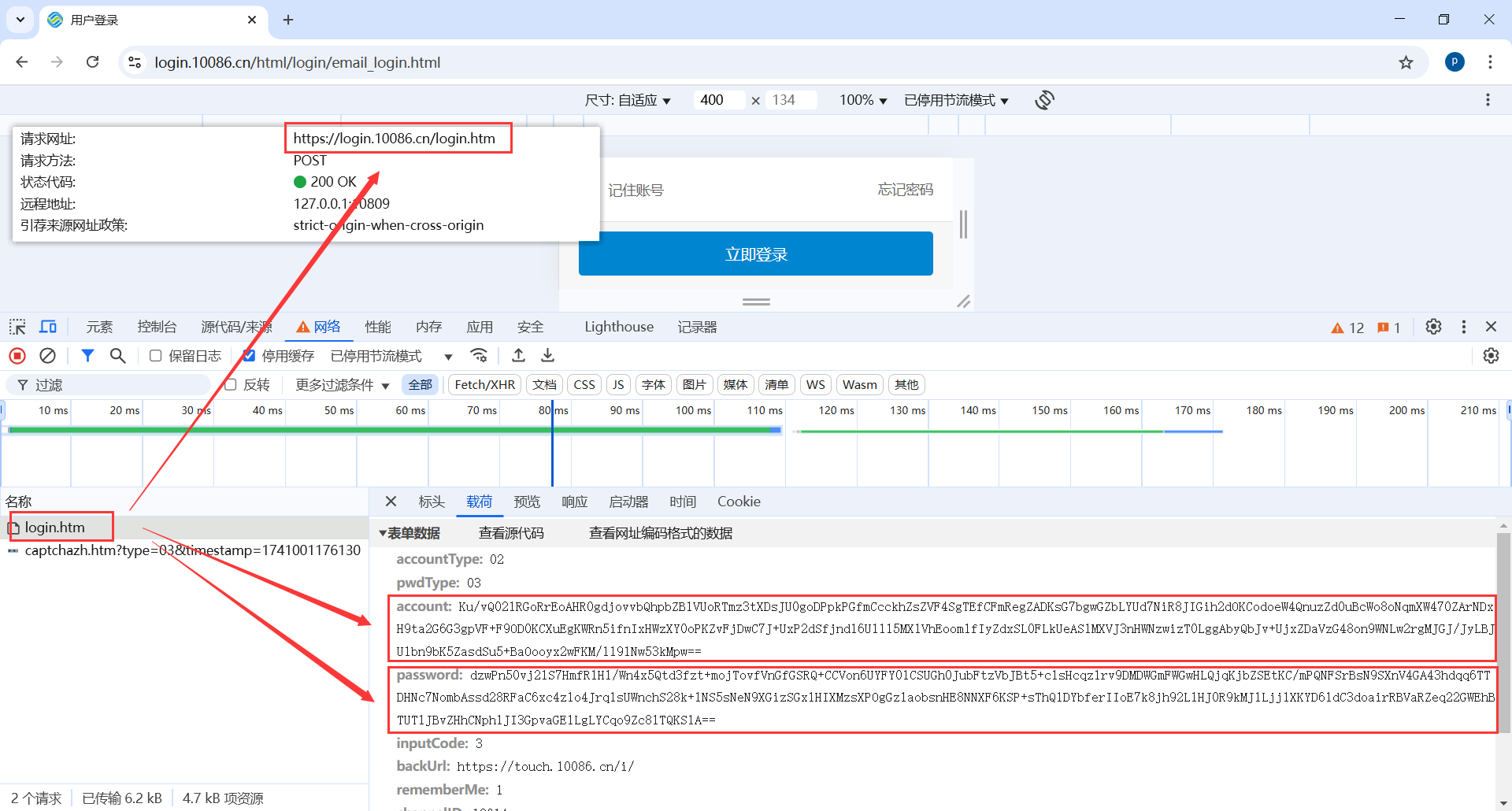Viewport: 1512px width, 811px height.
Task: Switch to the 控制台 panel
Action: click(x=157, y=327)
